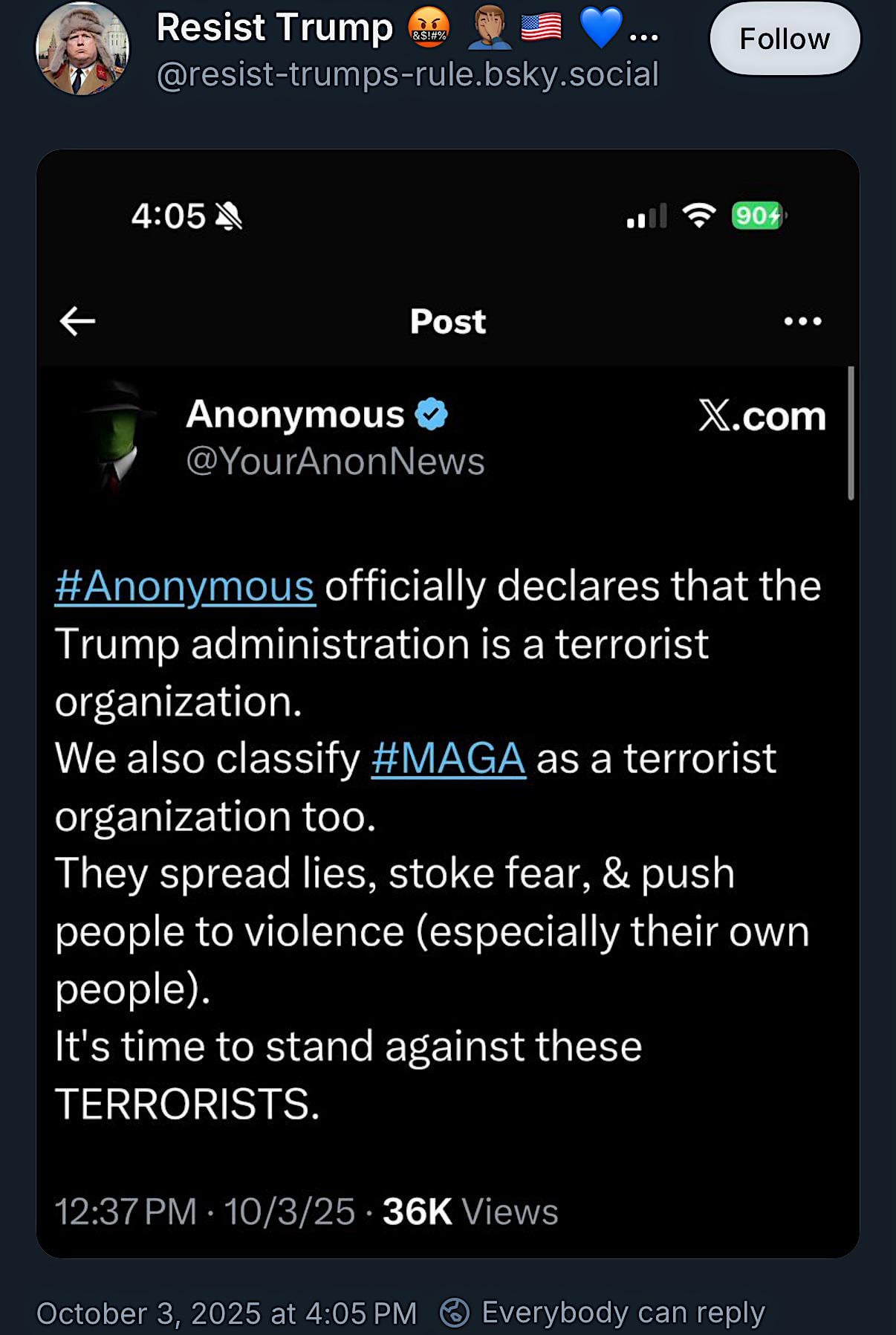This screenshot has width=896, height=1335.
Task: Click the Follow button
Action: coord(785,39)
